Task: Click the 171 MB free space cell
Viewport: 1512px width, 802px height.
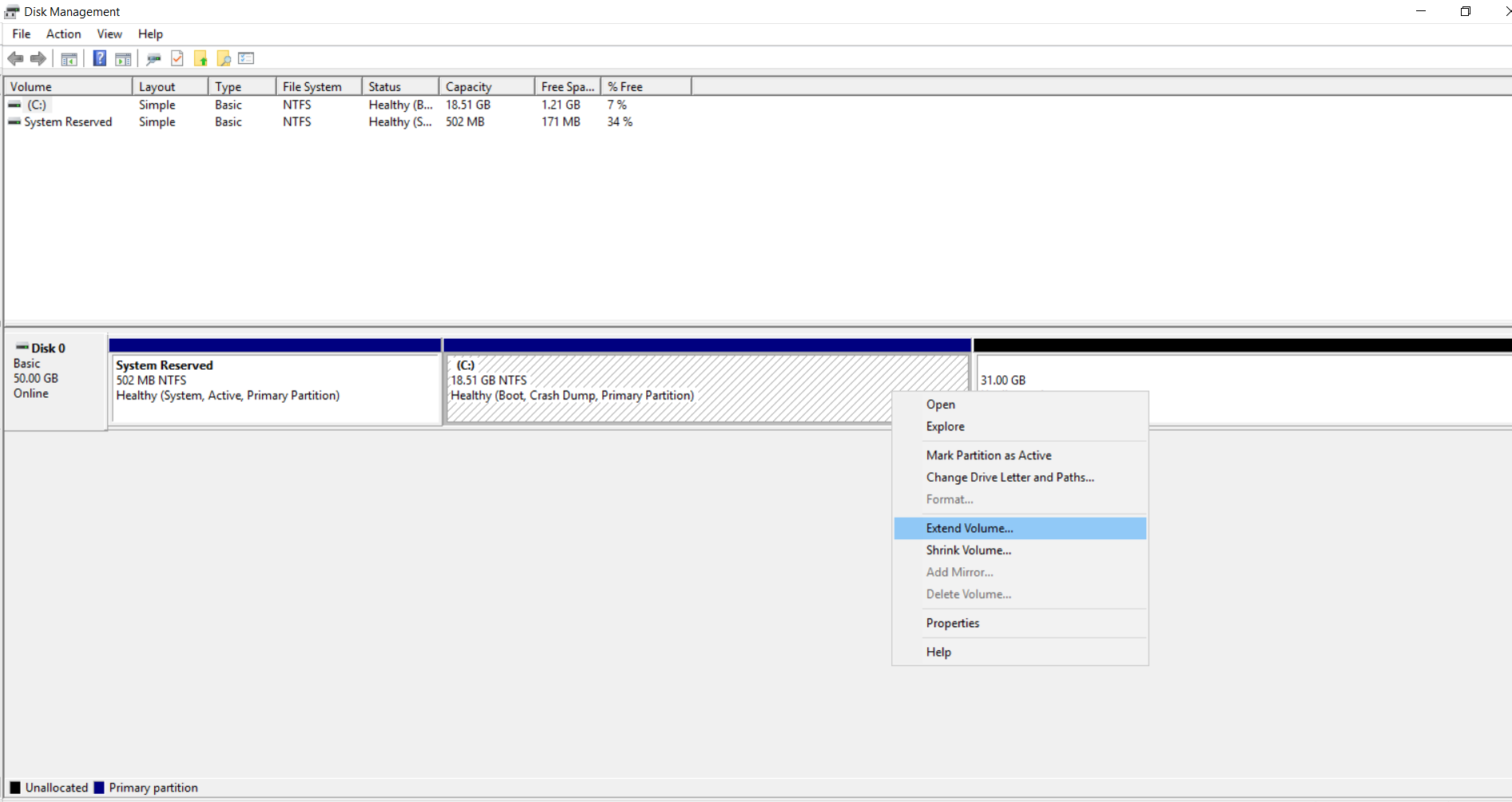Action: 561,121
